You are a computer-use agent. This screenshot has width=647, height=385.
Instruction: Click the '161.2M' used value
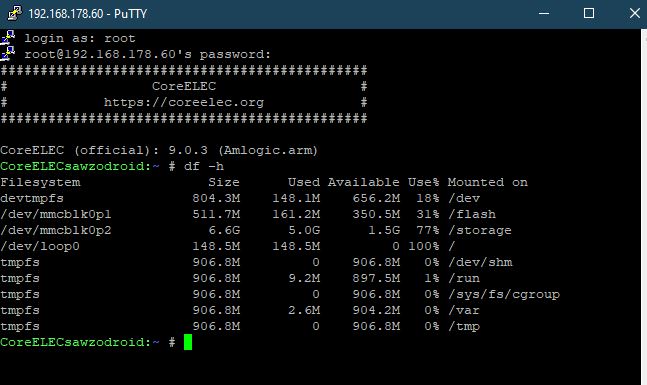[x=296, y=215]
